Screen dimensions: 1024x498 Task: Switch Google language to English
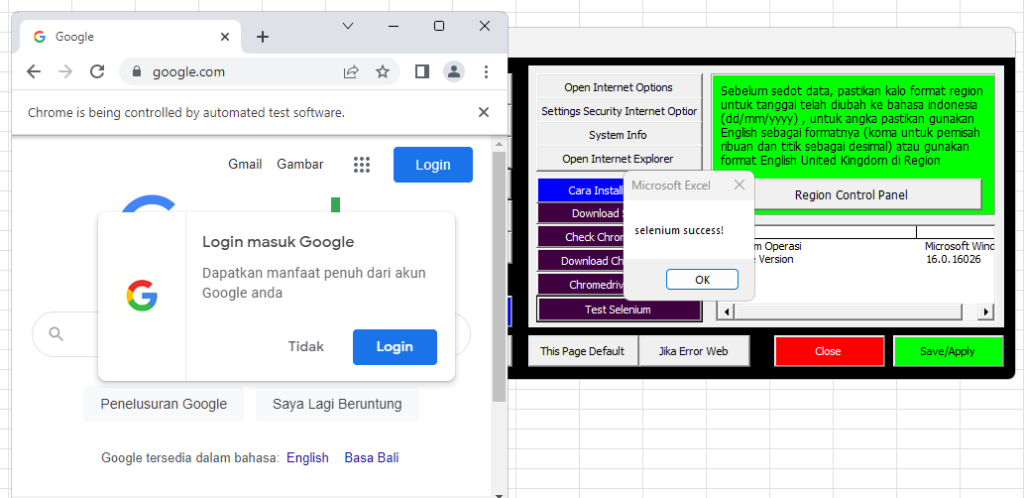click(x=308, y=458)
